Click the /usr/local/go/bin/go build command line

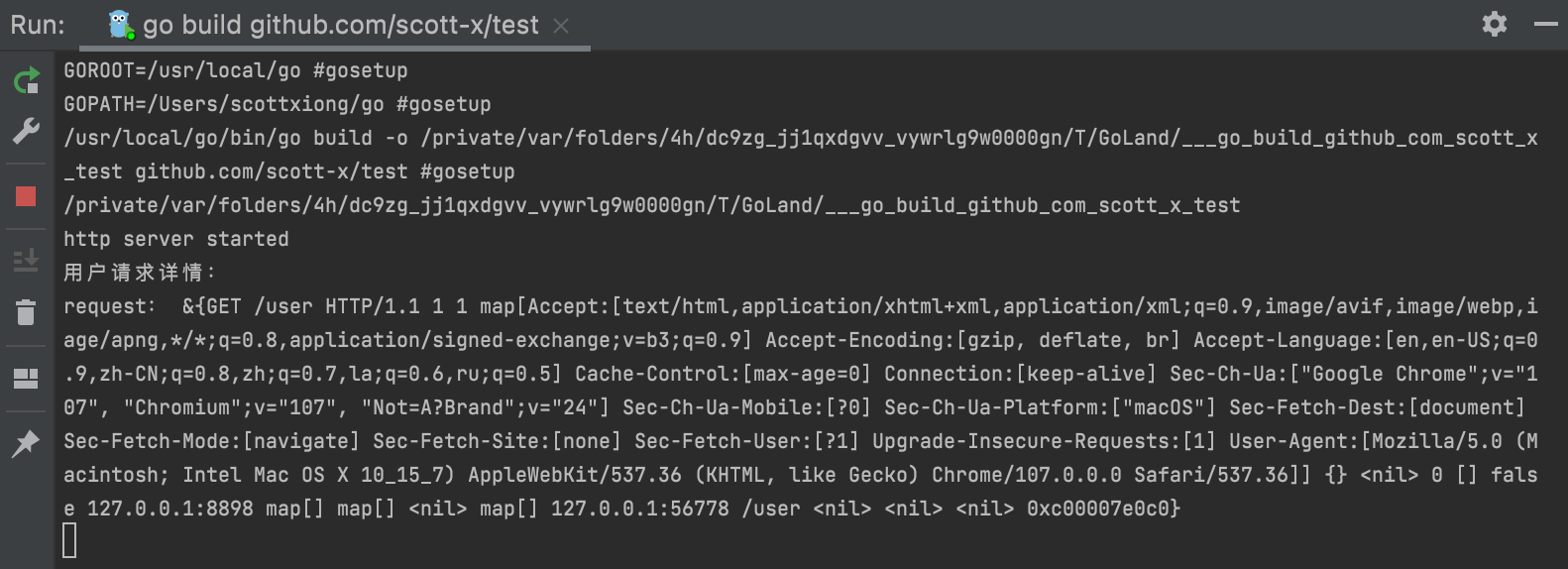801,155
